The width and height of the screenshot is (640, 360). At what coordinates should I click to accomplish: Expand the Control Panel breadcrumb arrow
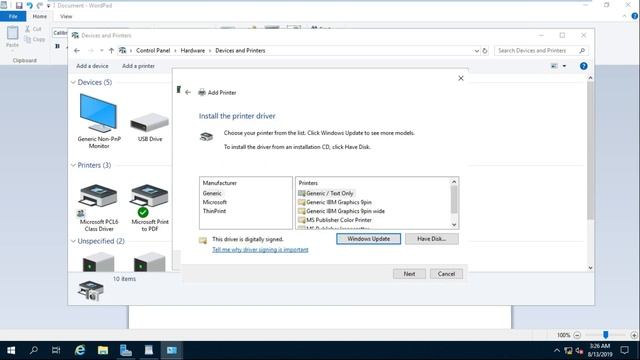click(176, 51)
